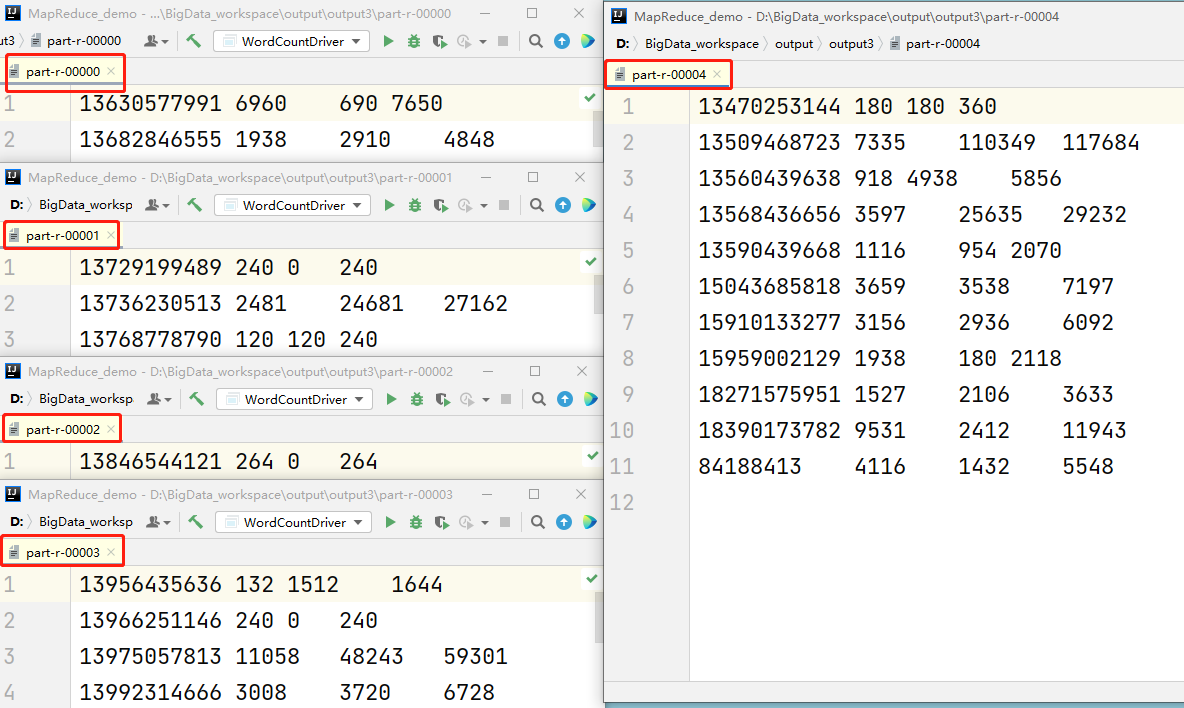Click BigData_workspace breadcrumb in part-r-00004 window
This screenshot has height=708, width=1184.
tap(701, 44)
